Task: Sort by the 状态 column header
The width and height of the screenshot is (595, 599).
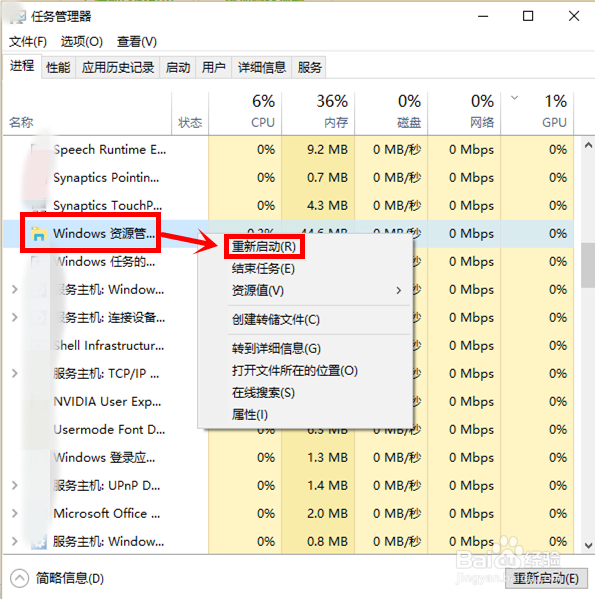Action: 190,113
